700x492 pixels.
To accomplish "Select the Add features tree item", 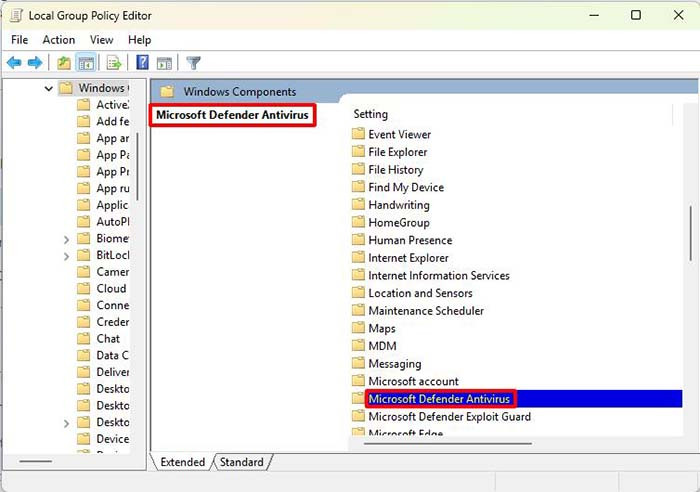I will pyautogui.click(x=112, y=121).
